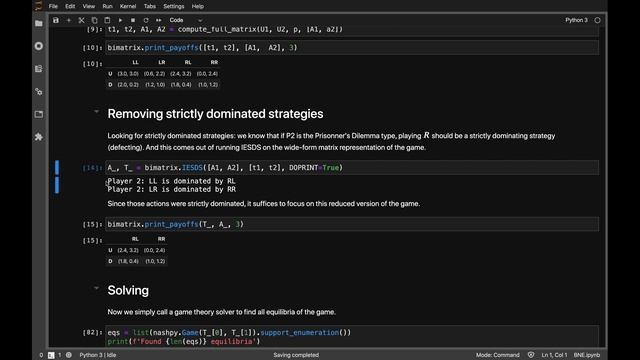
Task: Click the kernel status circle indicator
Action: click(597, 20)
